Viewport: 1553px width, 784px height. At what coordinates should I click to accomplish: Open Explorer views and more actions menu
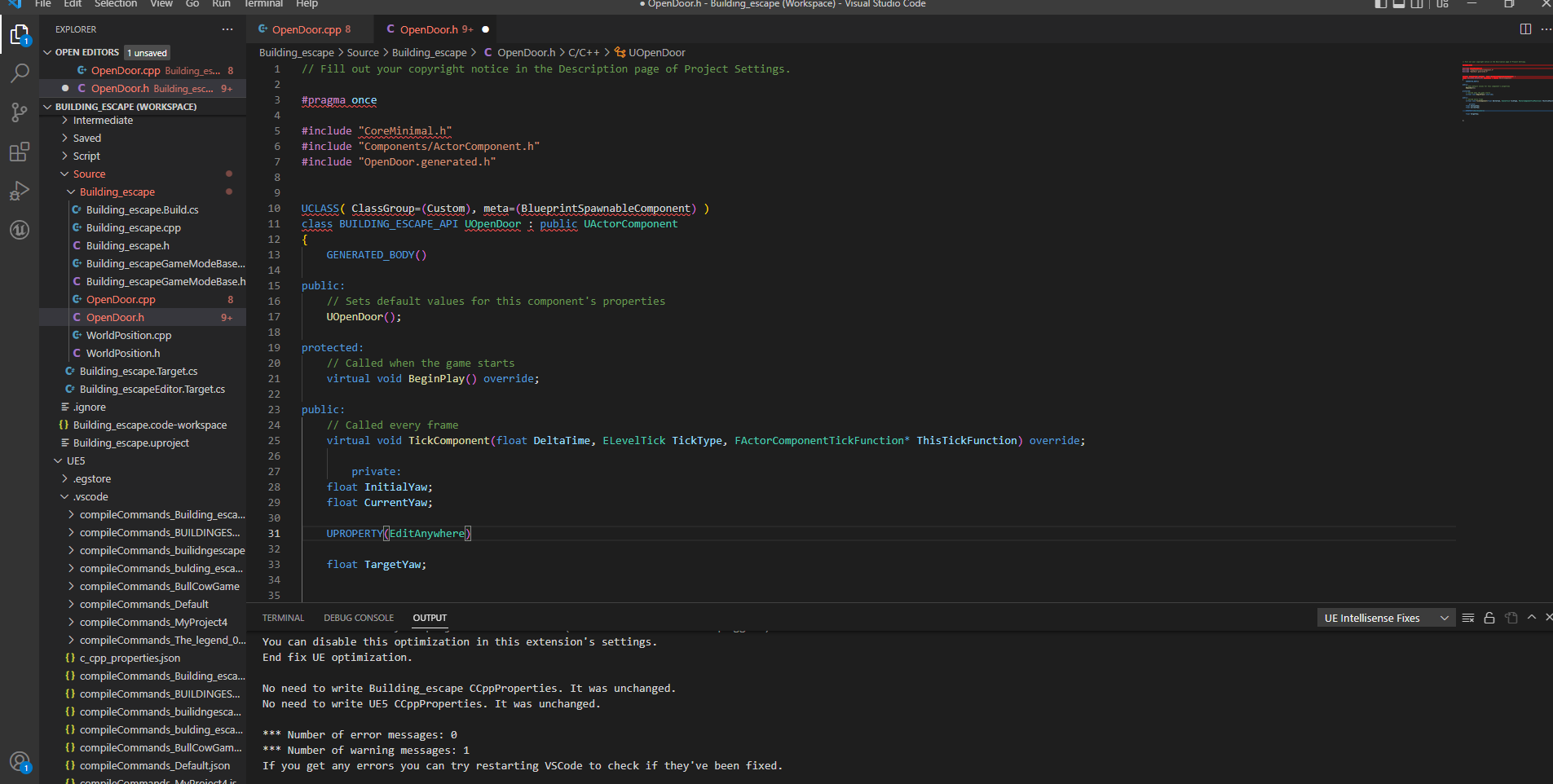coord(227,29)
